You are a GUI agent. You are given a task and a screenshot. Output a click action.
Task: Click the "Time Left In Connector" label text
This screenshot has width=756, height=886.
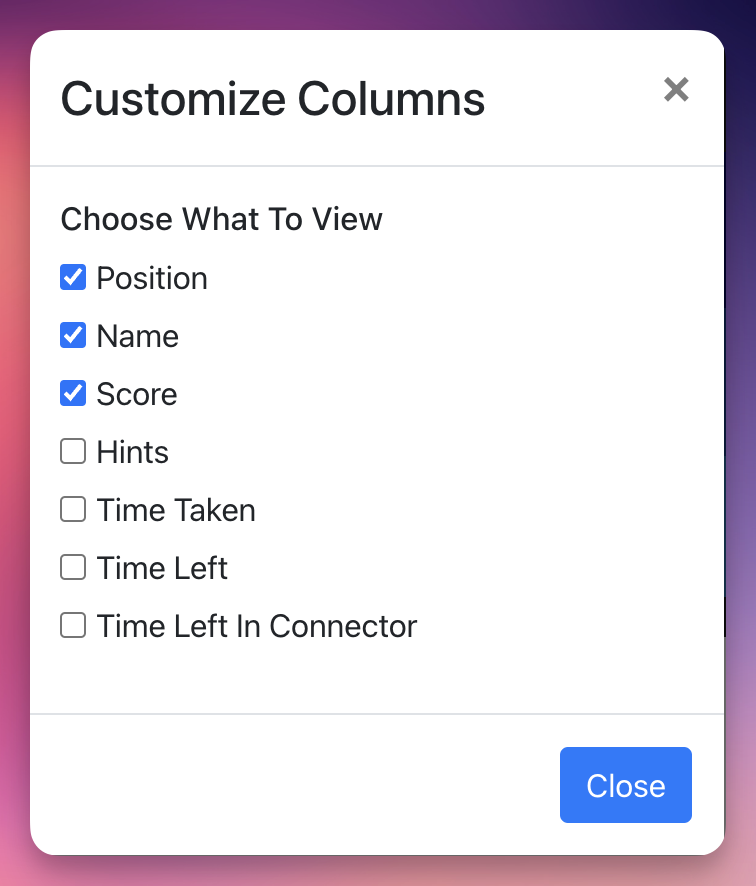coord(257,626)
